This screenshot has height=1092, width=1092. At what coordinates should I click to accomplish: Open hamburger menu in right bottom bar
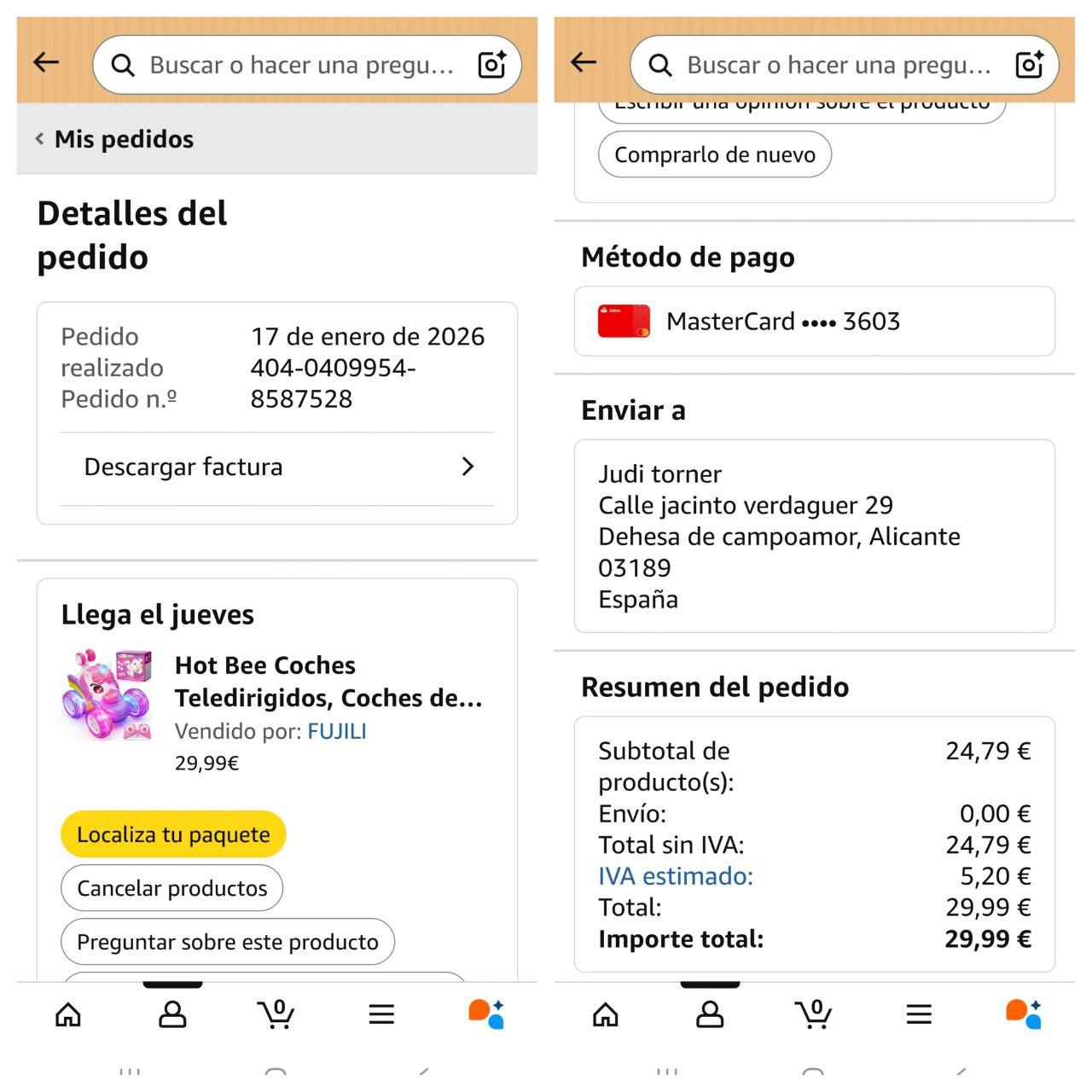pos(919,1014)
